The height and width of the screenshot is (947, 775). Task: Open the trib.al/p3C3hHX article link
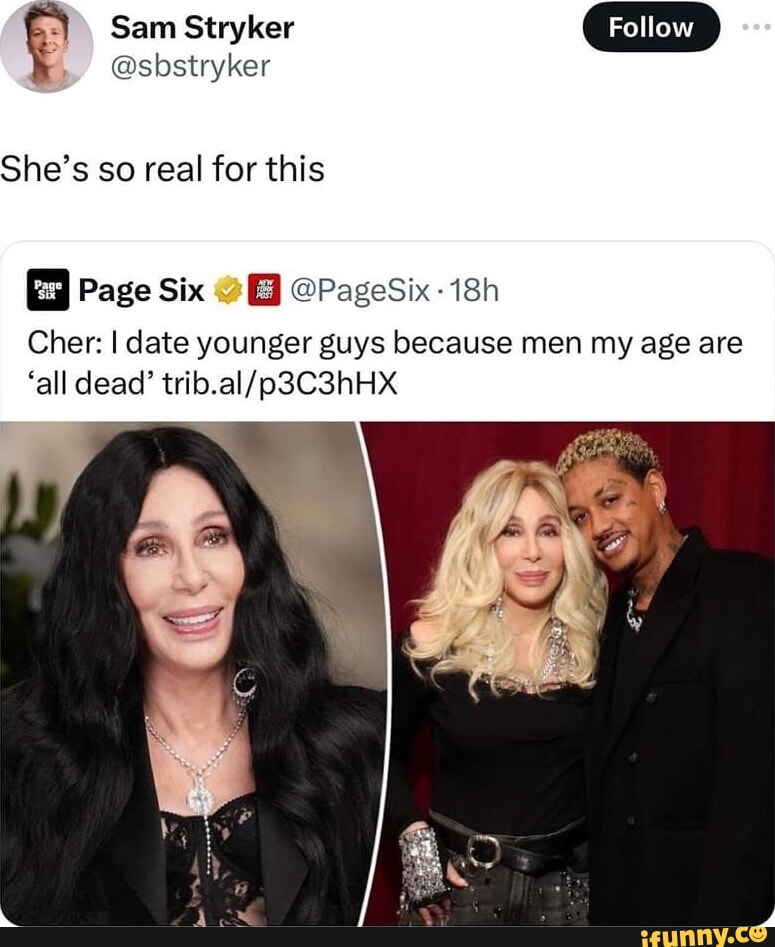280,384
